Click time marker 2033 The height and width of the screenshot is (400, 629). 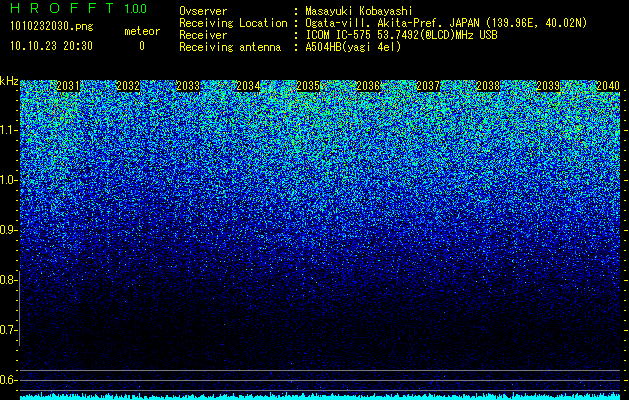188,86
